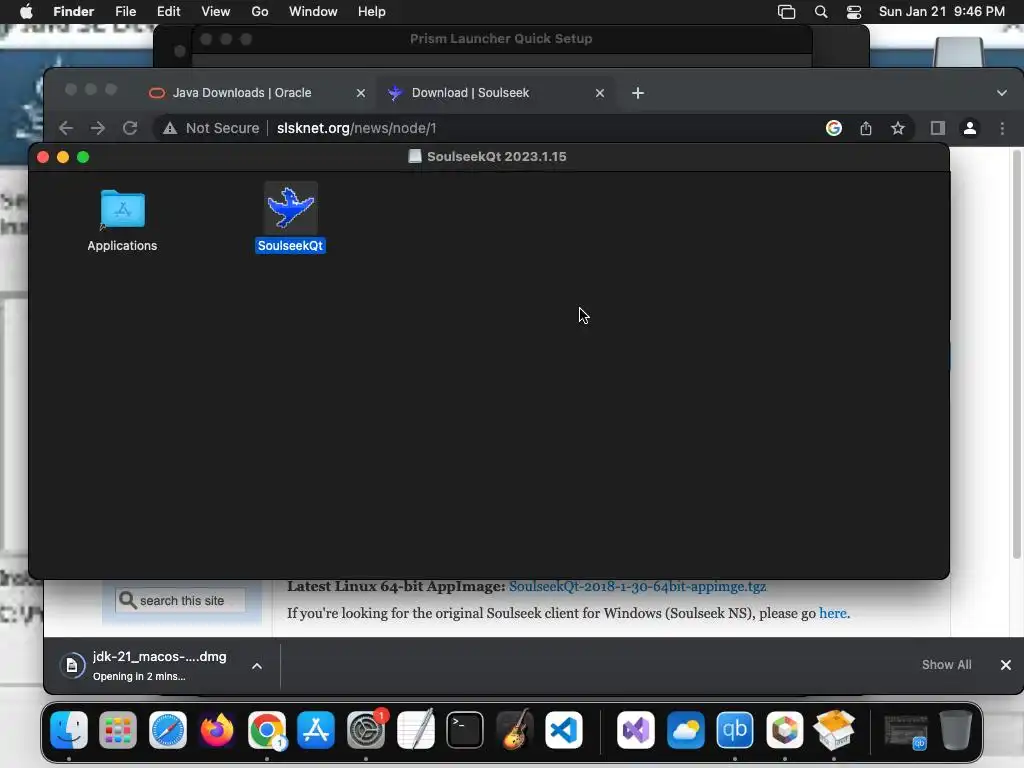Open App Store from the dock

(316, 730)
